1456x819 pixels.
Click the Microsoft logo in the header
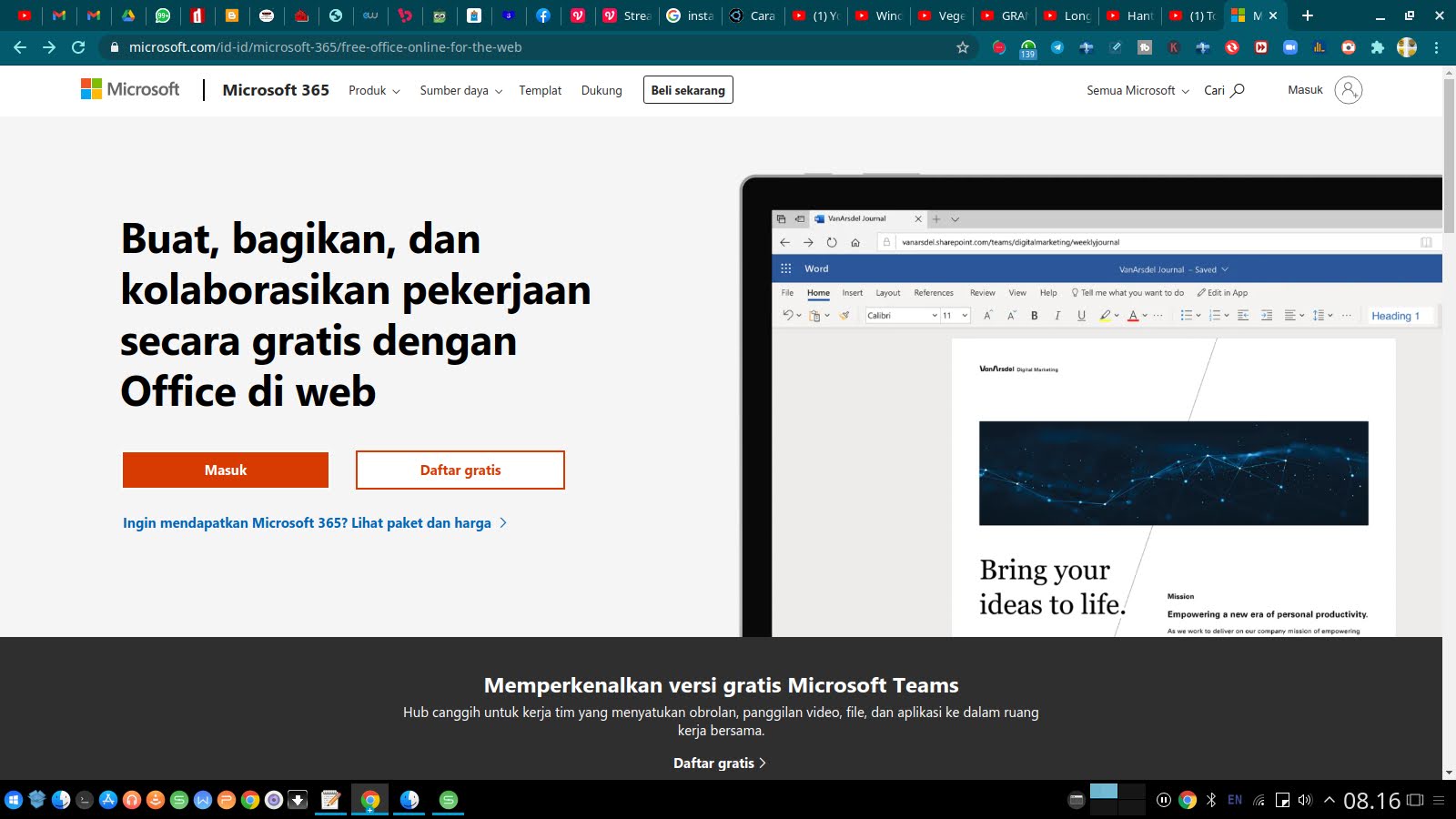pos(130,89)
